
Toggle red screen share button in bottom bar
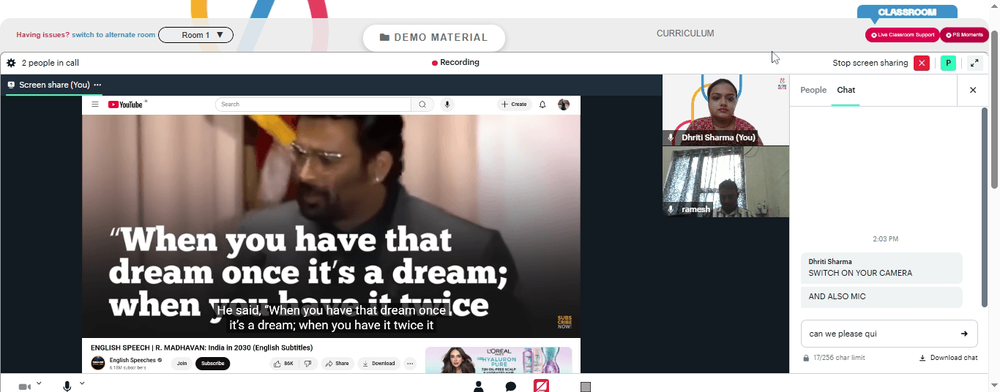[541, 386]
